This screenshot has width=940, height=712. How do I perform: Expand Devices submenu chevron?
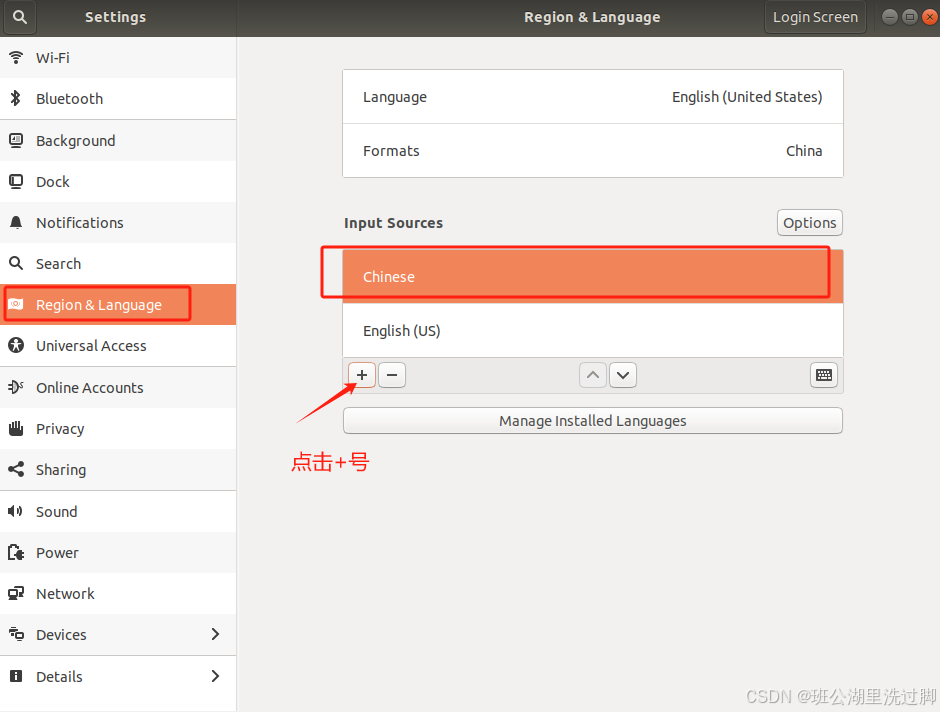216,634
